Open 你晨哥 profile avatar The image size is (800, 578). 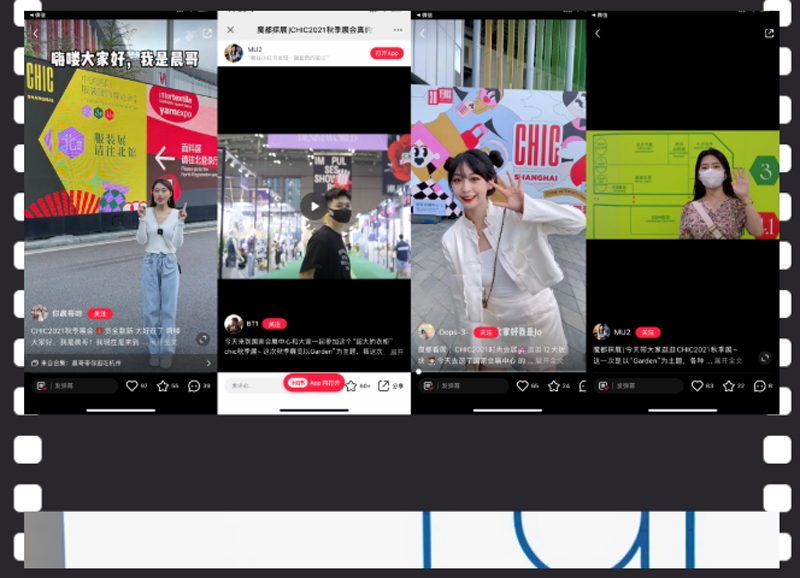tap(39, 313)
